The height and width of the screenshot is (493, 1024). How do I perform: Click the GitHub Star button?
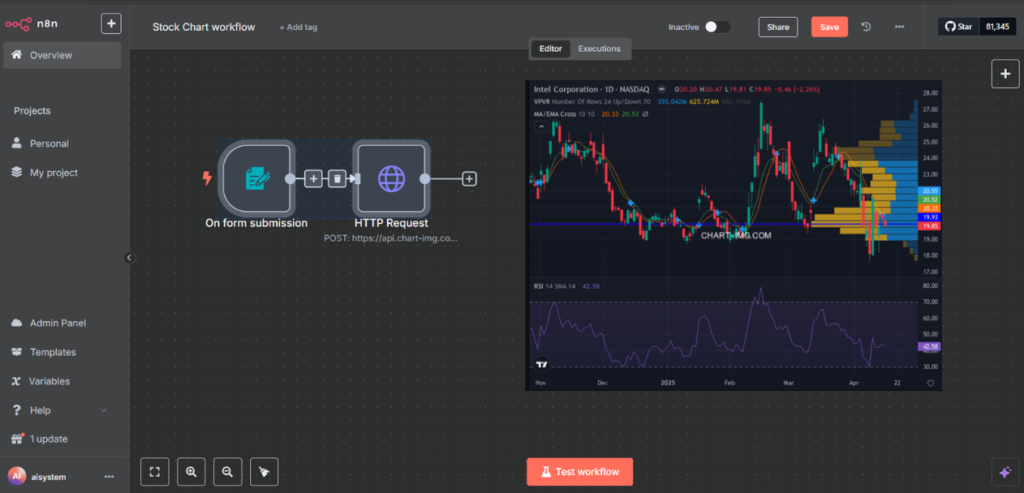[959, 27]
